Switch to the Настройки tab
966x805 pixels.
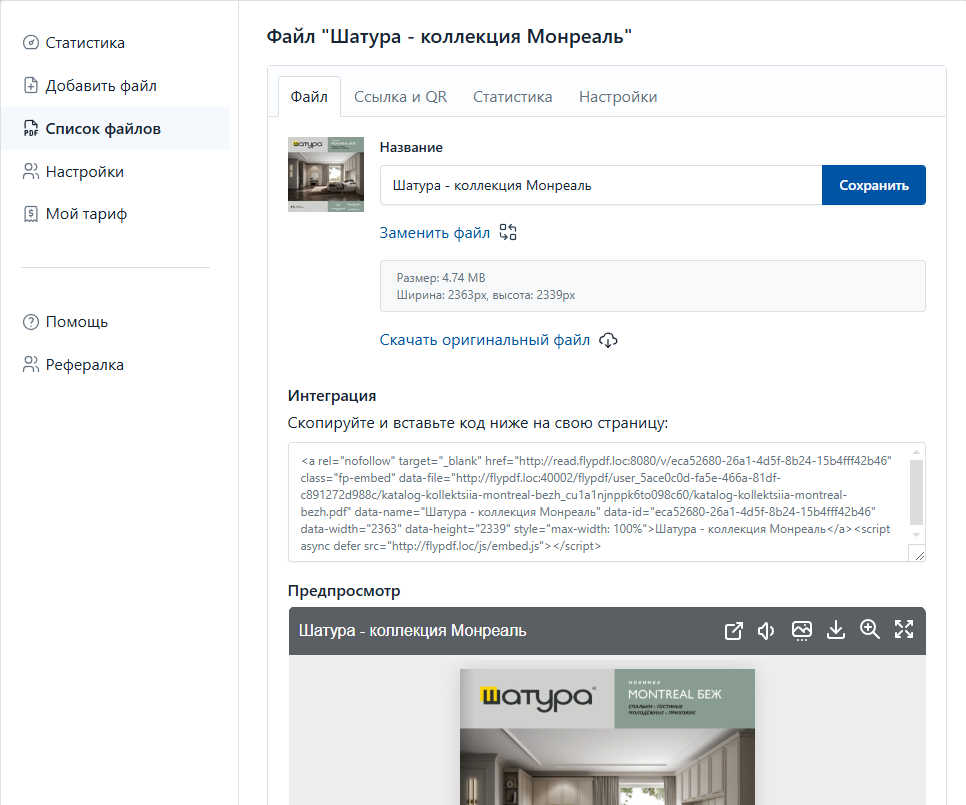(x=618, y=97)
